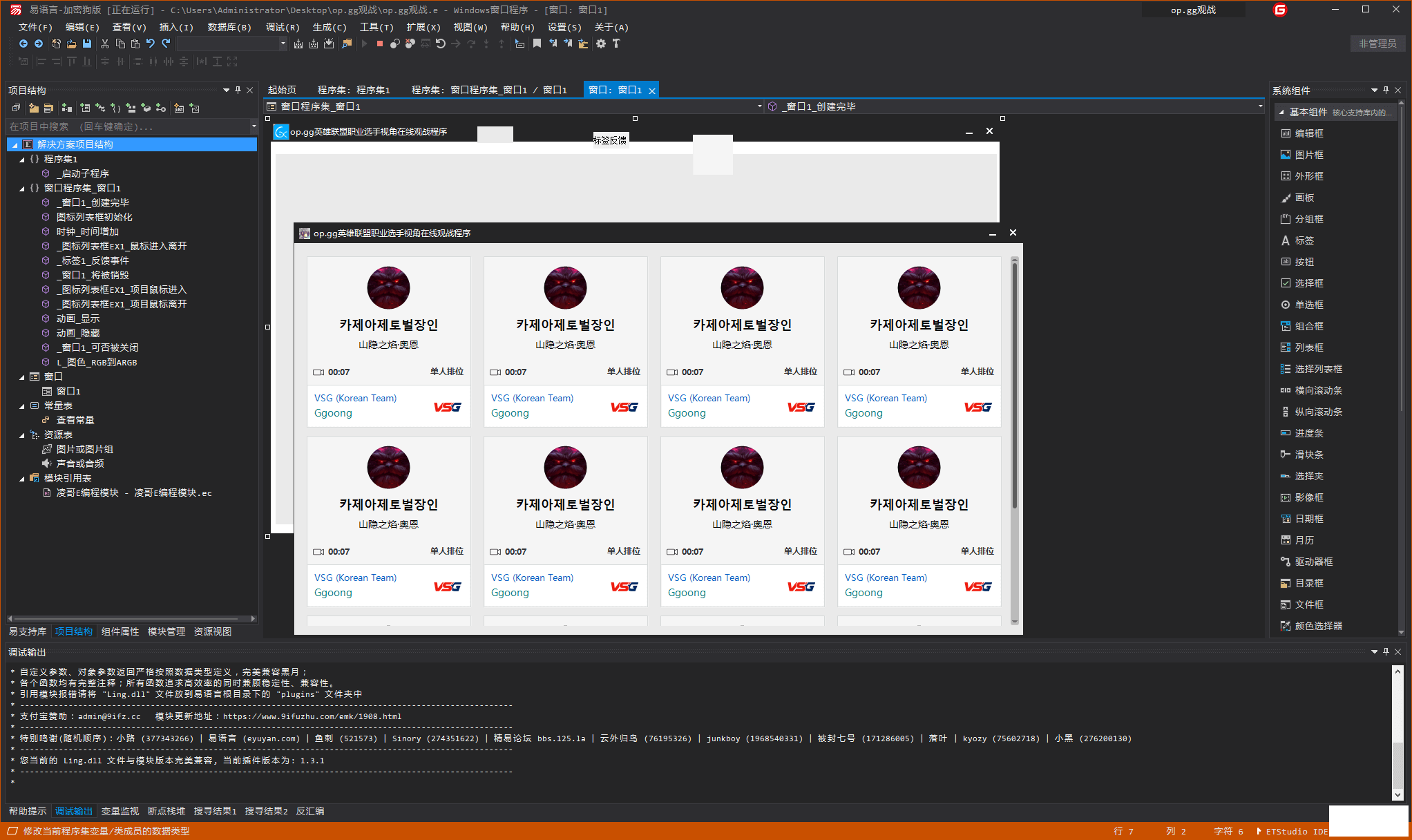Click the Sogou input method icon in the title bar
This screenshot has height=840, width=1412.
(x=1280, y=10)
